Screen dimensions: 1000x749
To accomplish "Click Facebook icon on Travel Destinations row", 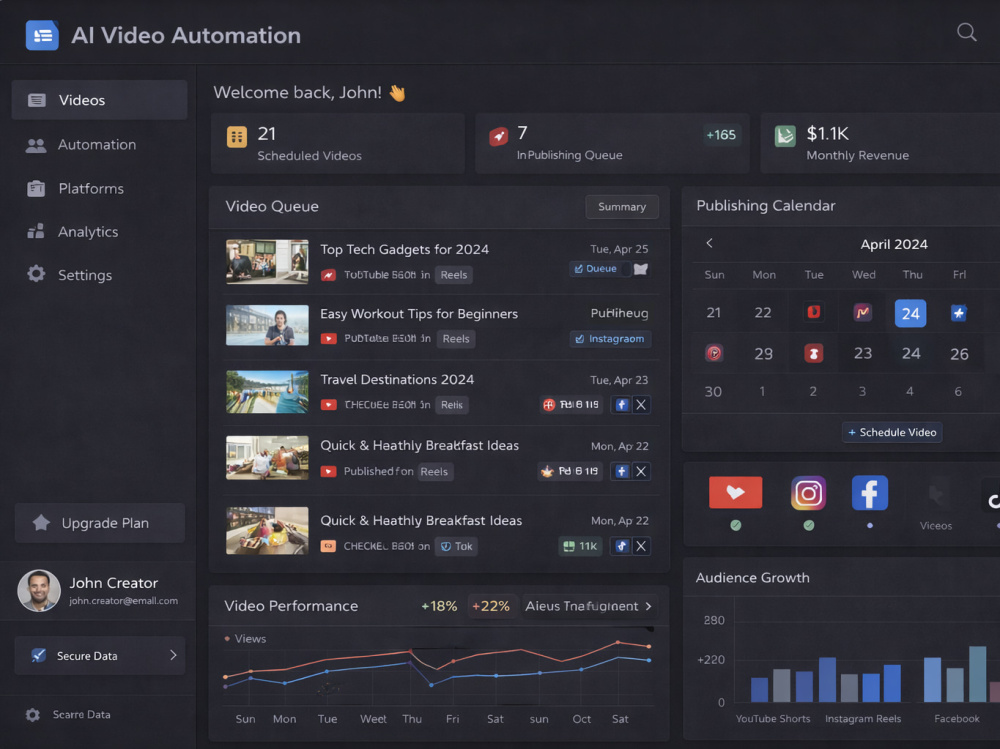I will [x=622, y=404].
